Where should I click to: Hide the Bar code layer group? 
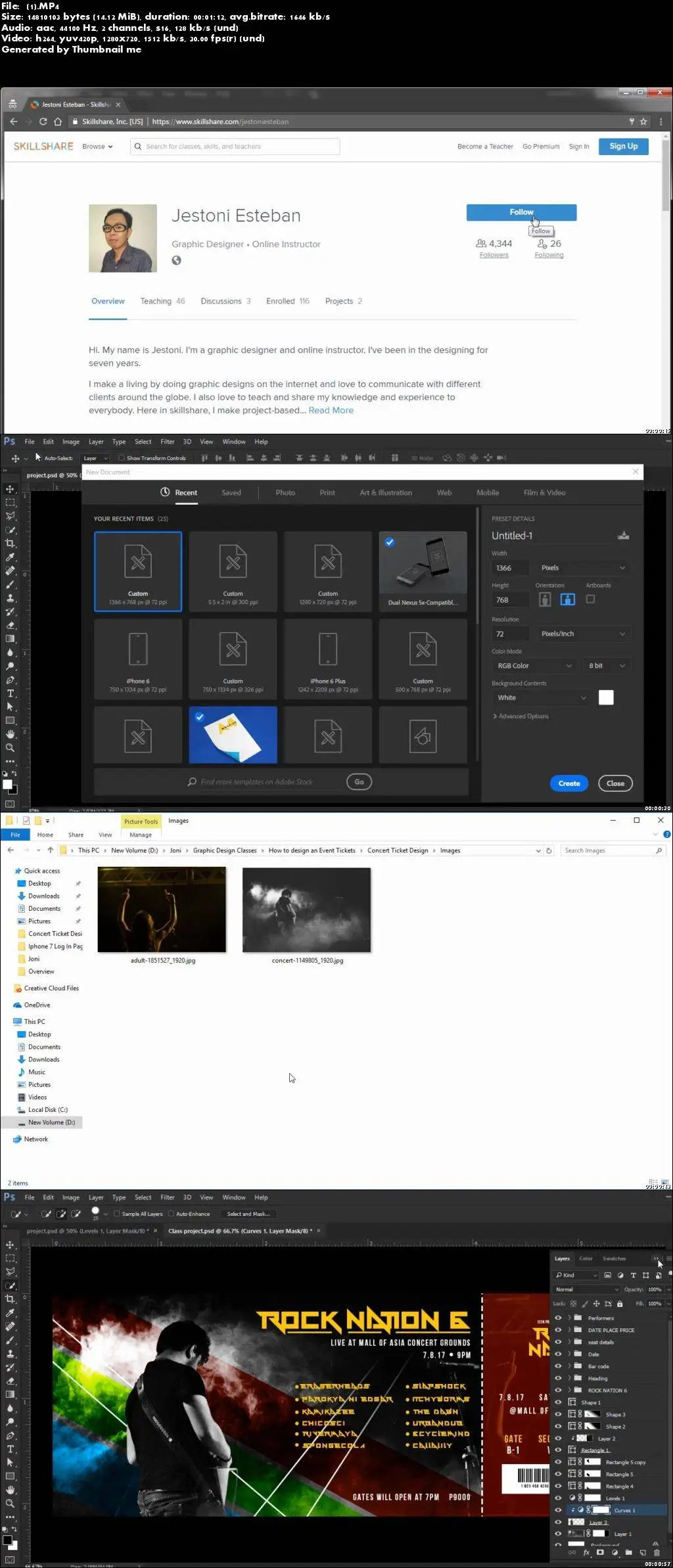point(558,1366)
